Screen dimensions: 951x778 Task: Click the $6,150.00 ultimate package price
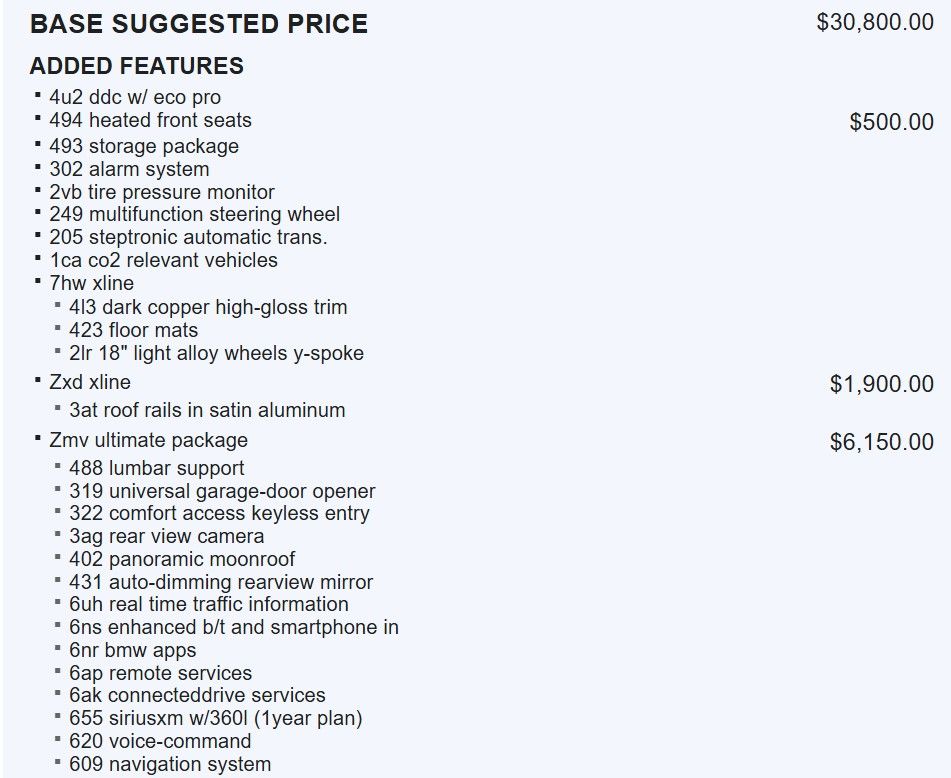[881, 442]
